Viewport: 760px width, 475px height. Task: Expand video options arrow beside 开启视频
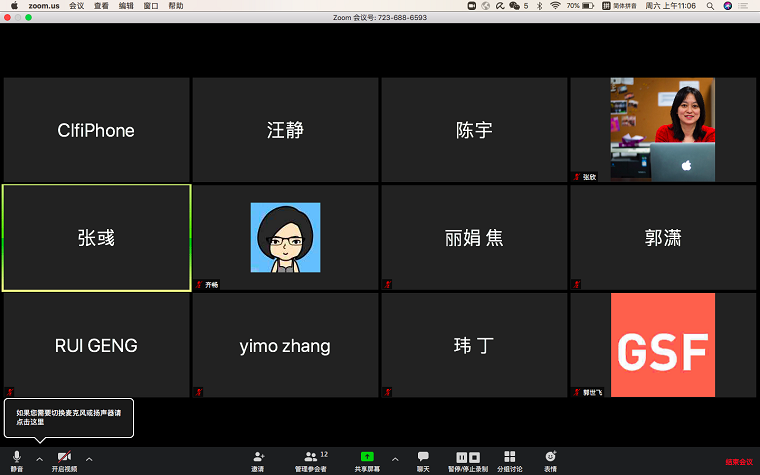click(89, 459)
